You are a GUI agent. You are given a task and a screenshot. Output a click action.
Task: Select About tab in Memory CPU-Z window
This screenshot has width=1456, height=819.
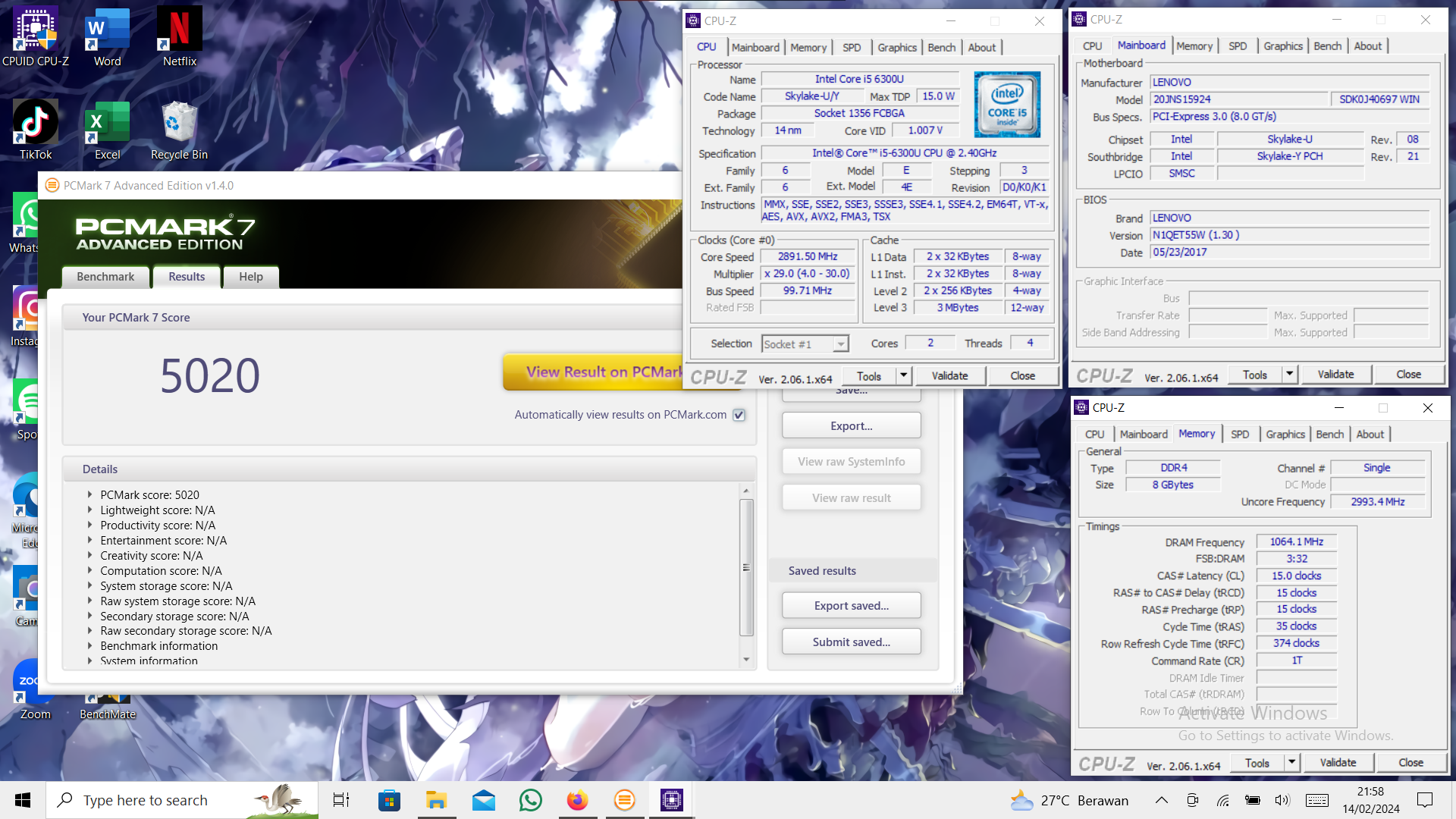[x=1370, y=434]
